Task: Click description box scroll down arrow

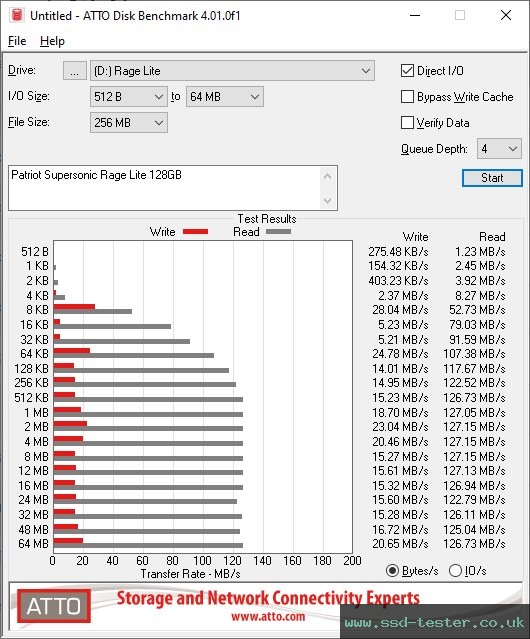Action: point(328,201)
